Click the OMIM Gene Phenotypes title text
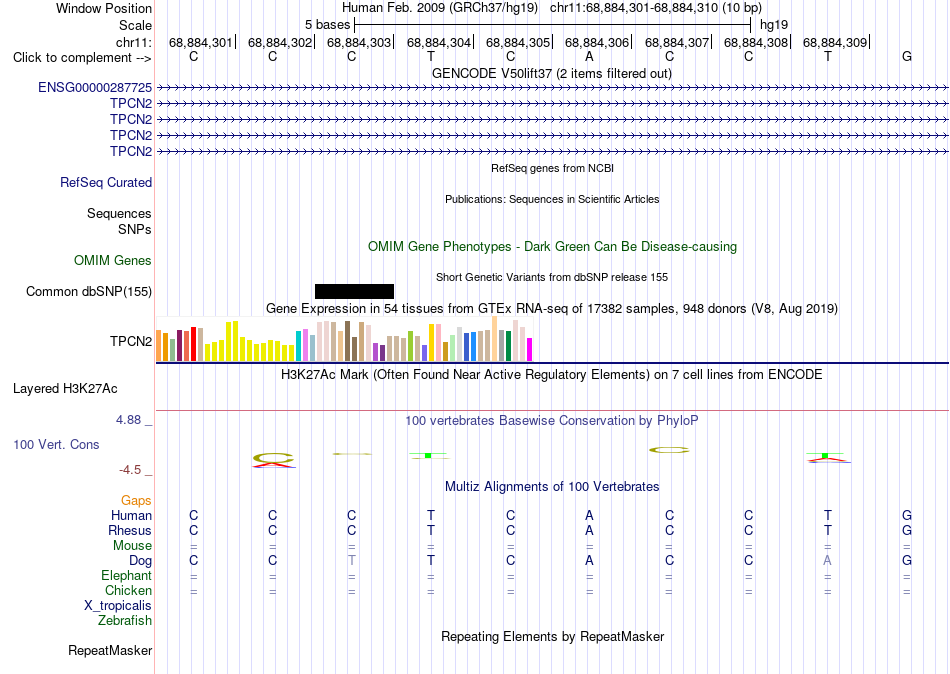This screenshot has width=950, height=674. [x=553, y=247]
